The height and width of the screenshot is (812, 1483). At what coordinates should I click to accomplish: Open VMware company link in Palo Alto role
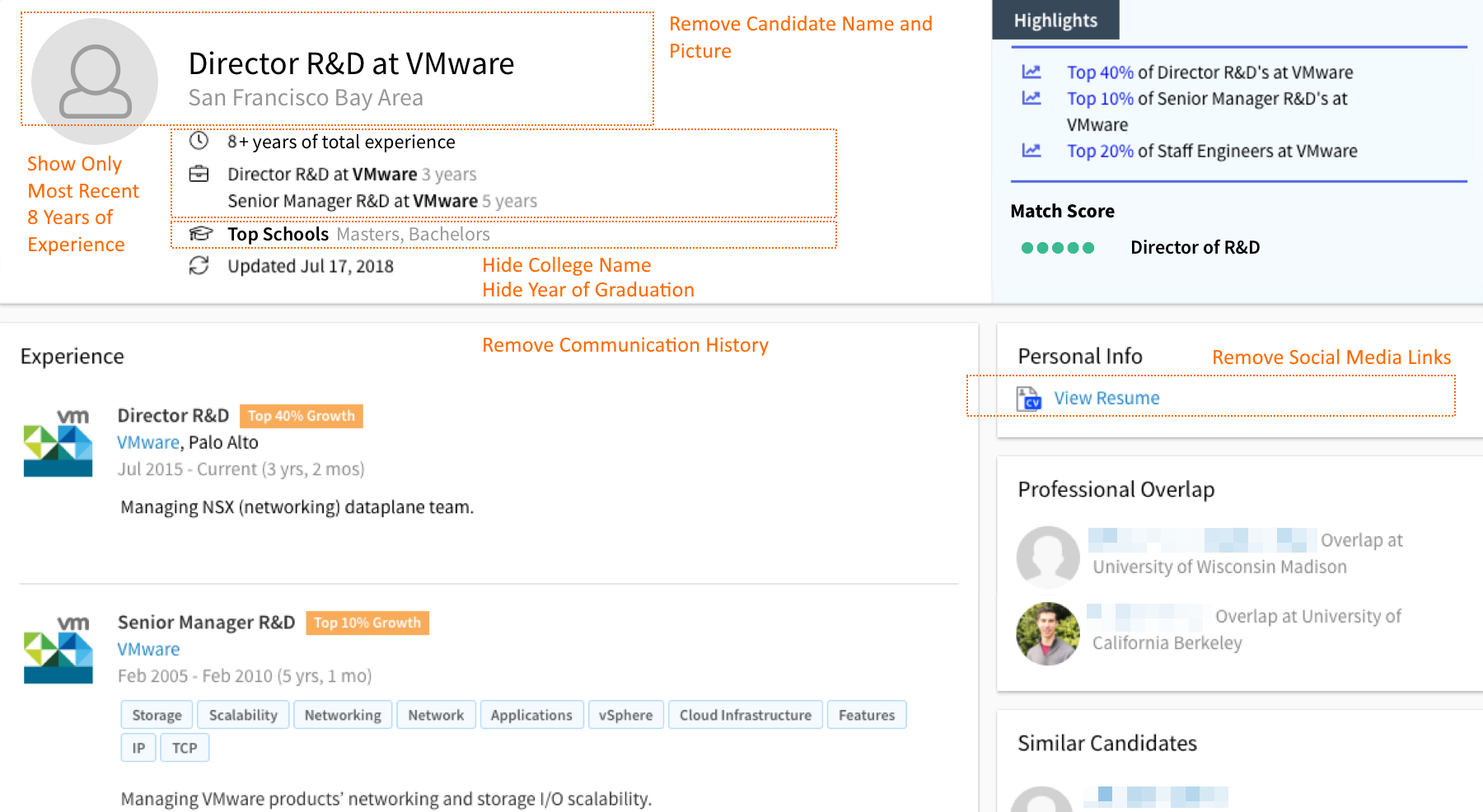pos(148,442)
